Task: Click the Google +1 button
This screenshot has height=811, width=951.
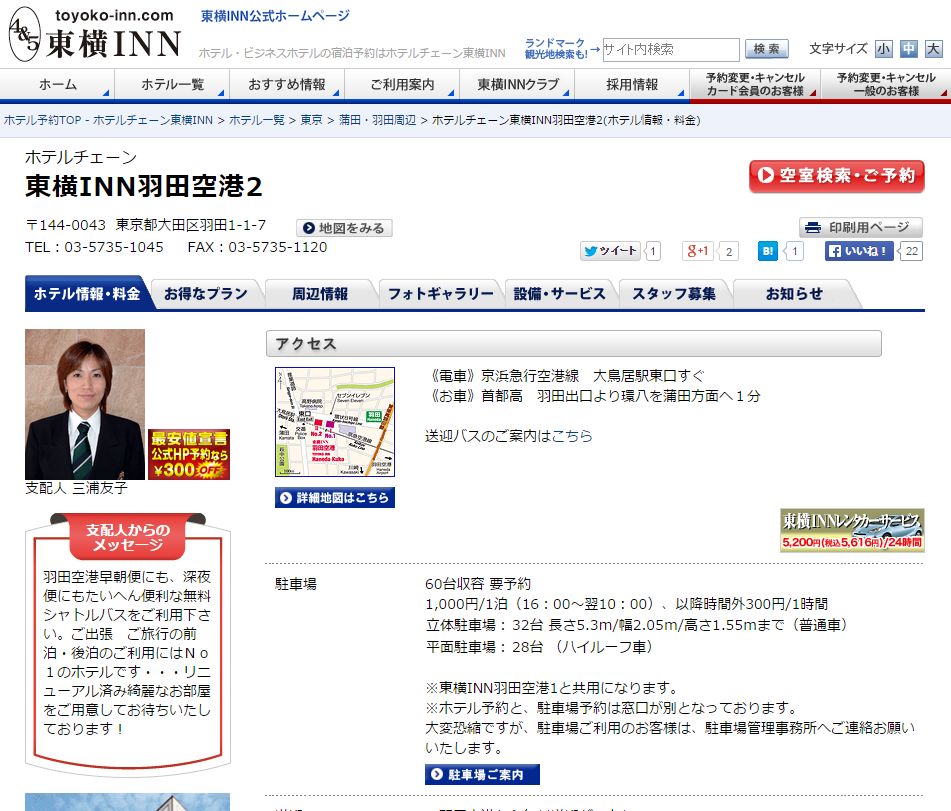Action: [698, 251]
